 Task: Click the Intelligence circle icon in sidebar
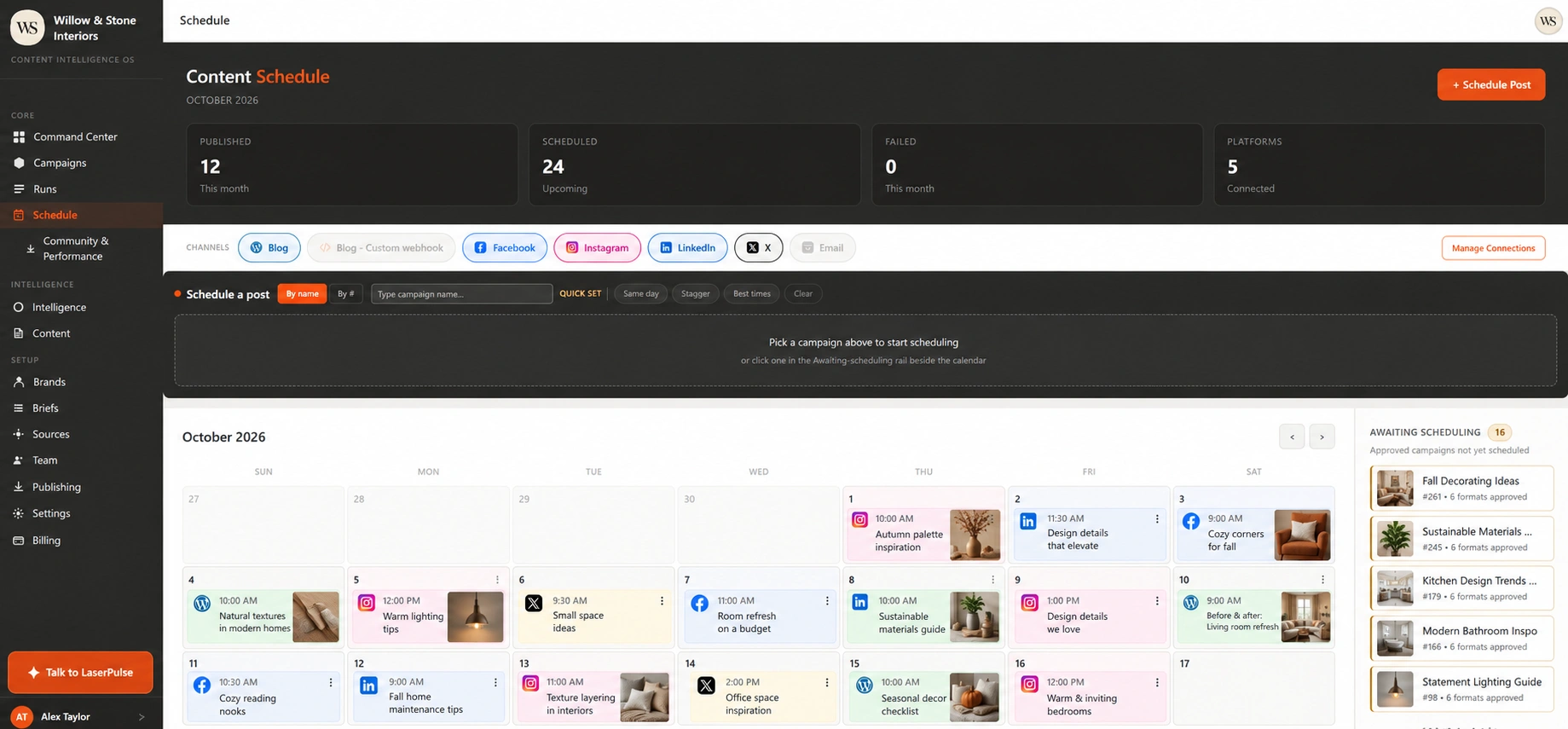point(18,307)
